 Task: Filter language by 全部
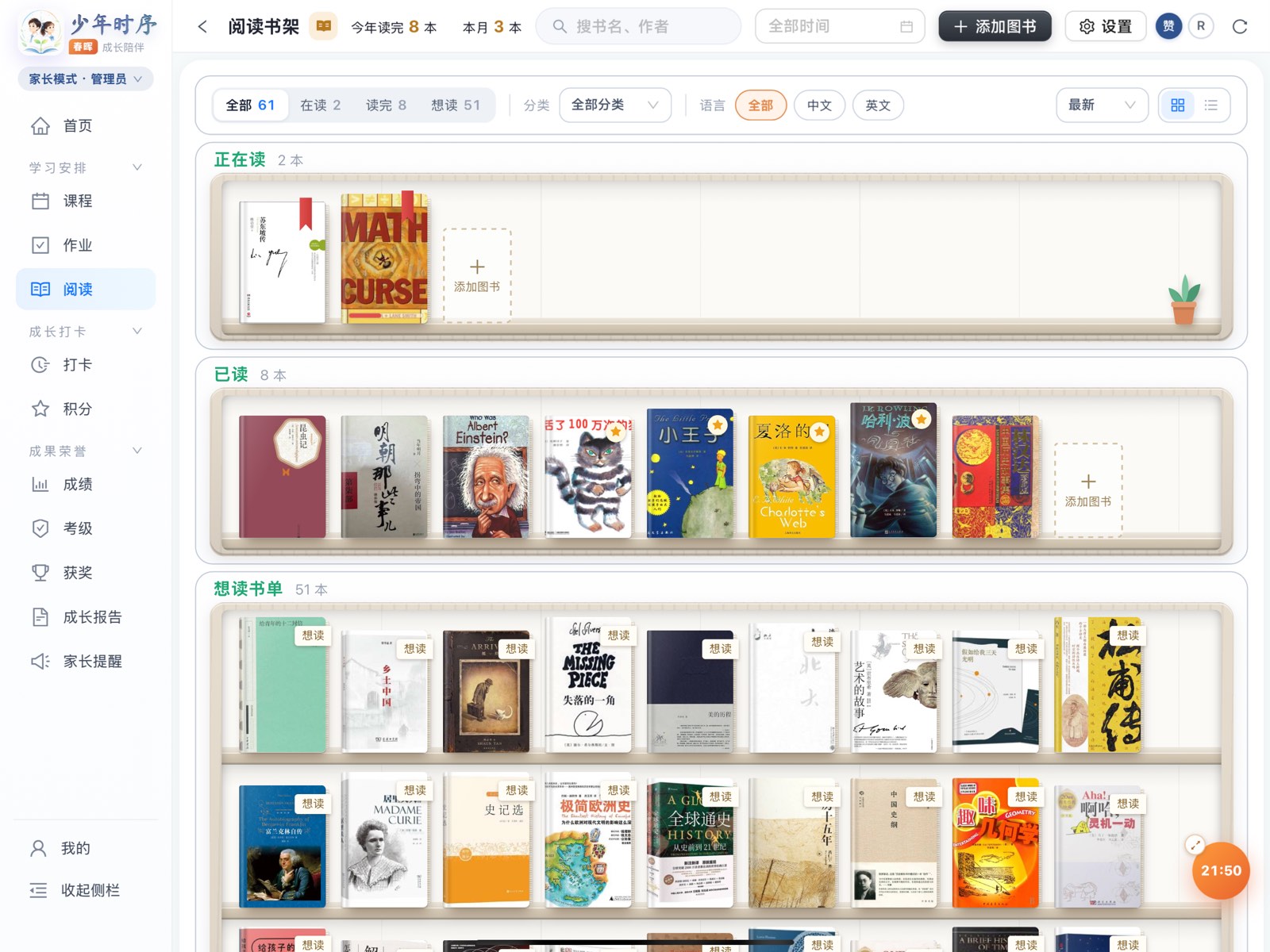[760, 106]
